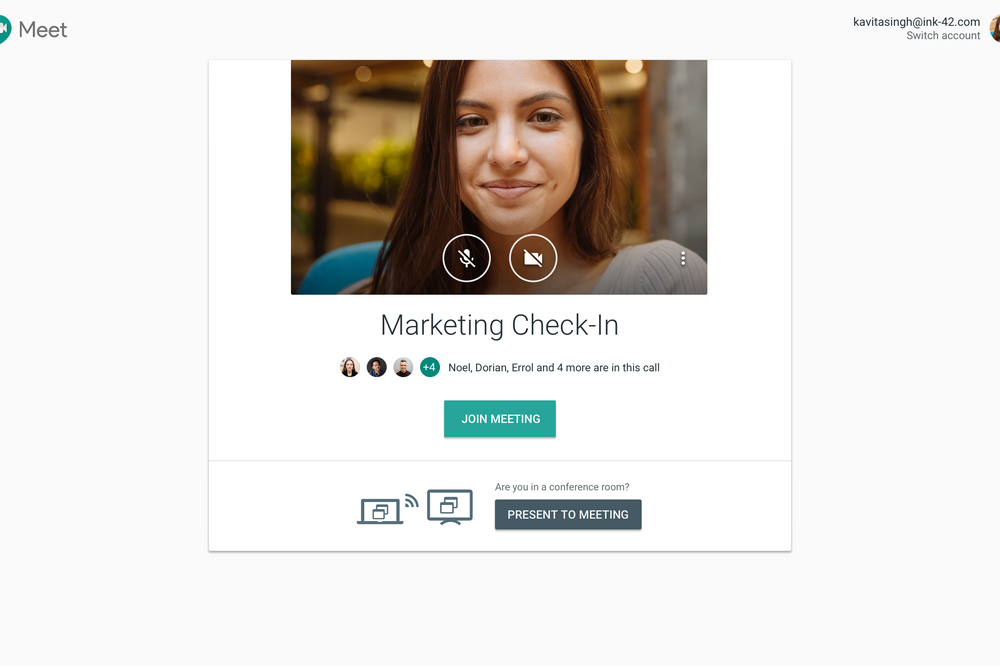Click the second participant's avatar
The image size is (1000, 666).
pyautogui.click(x=377, y=367)
